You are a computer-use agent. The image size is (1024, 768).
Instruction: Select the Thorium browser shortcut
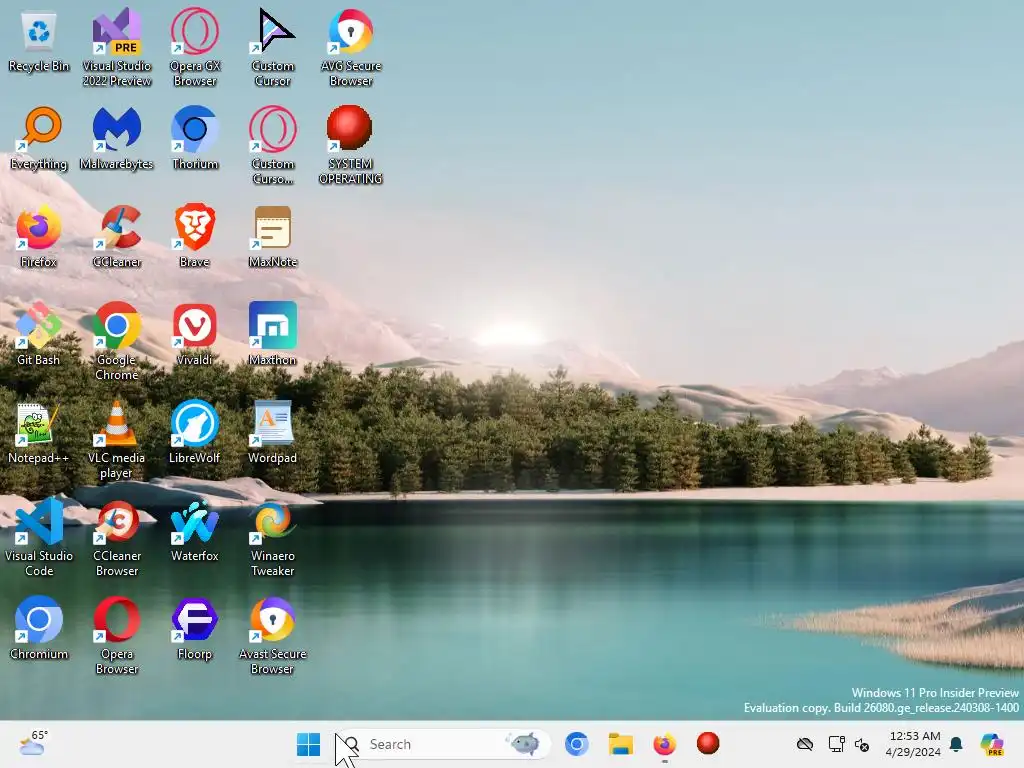click(195, 138)
